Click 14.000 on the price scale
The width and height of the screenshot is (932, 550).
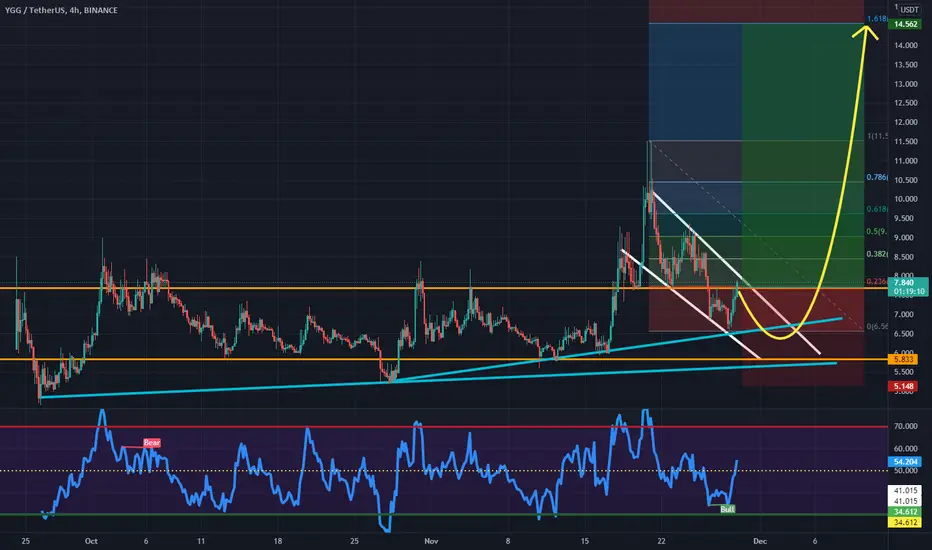tap(905, 45)
